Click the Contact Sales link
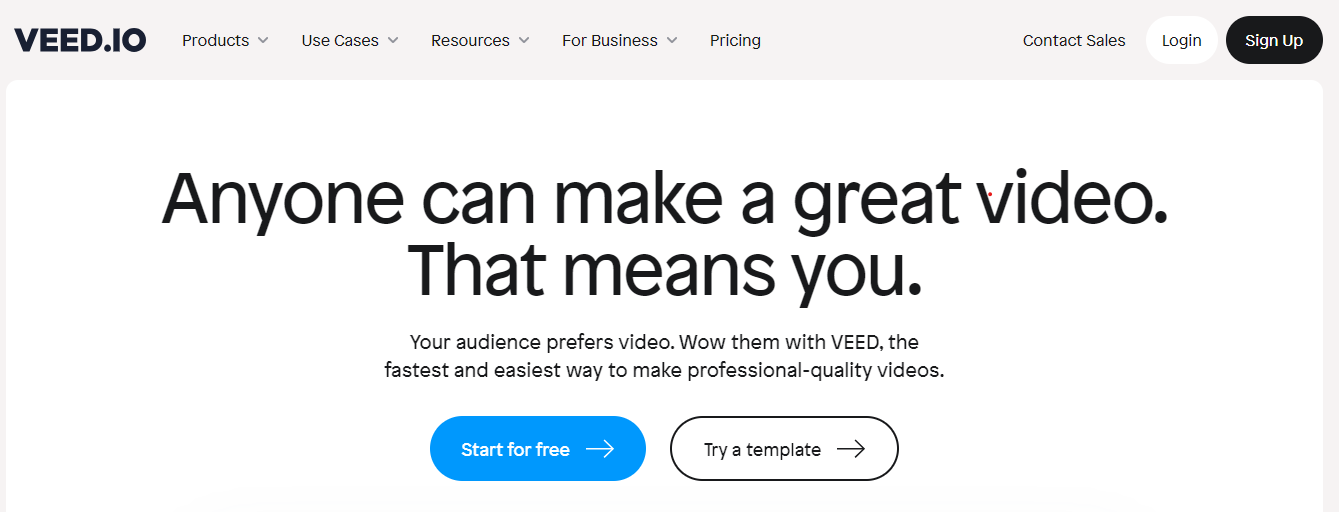Image resolution: width=1339 pixels, height=512 pixels. coord(1074,41)
